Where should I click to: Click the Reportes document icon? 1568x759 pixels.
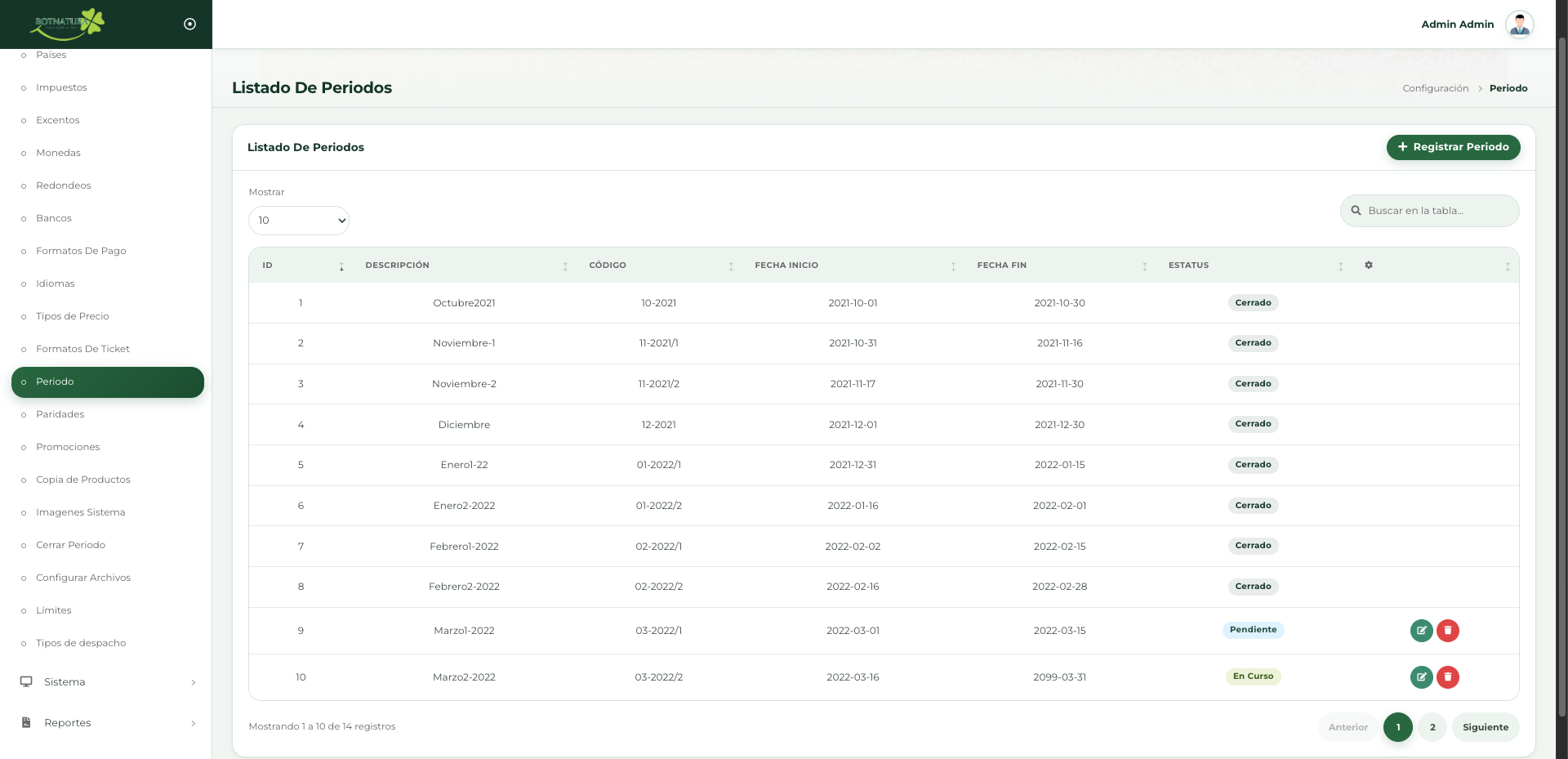(x=26, y=722)
